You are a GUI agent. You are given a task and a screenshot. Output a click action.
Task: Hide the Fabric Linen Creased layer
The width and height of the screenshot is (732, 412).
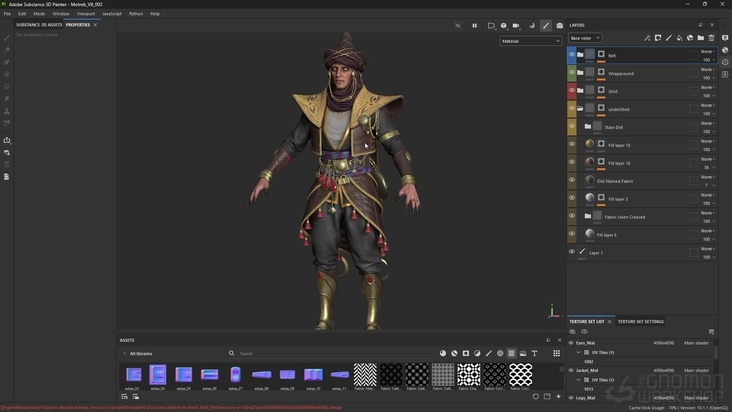point(571,216)
